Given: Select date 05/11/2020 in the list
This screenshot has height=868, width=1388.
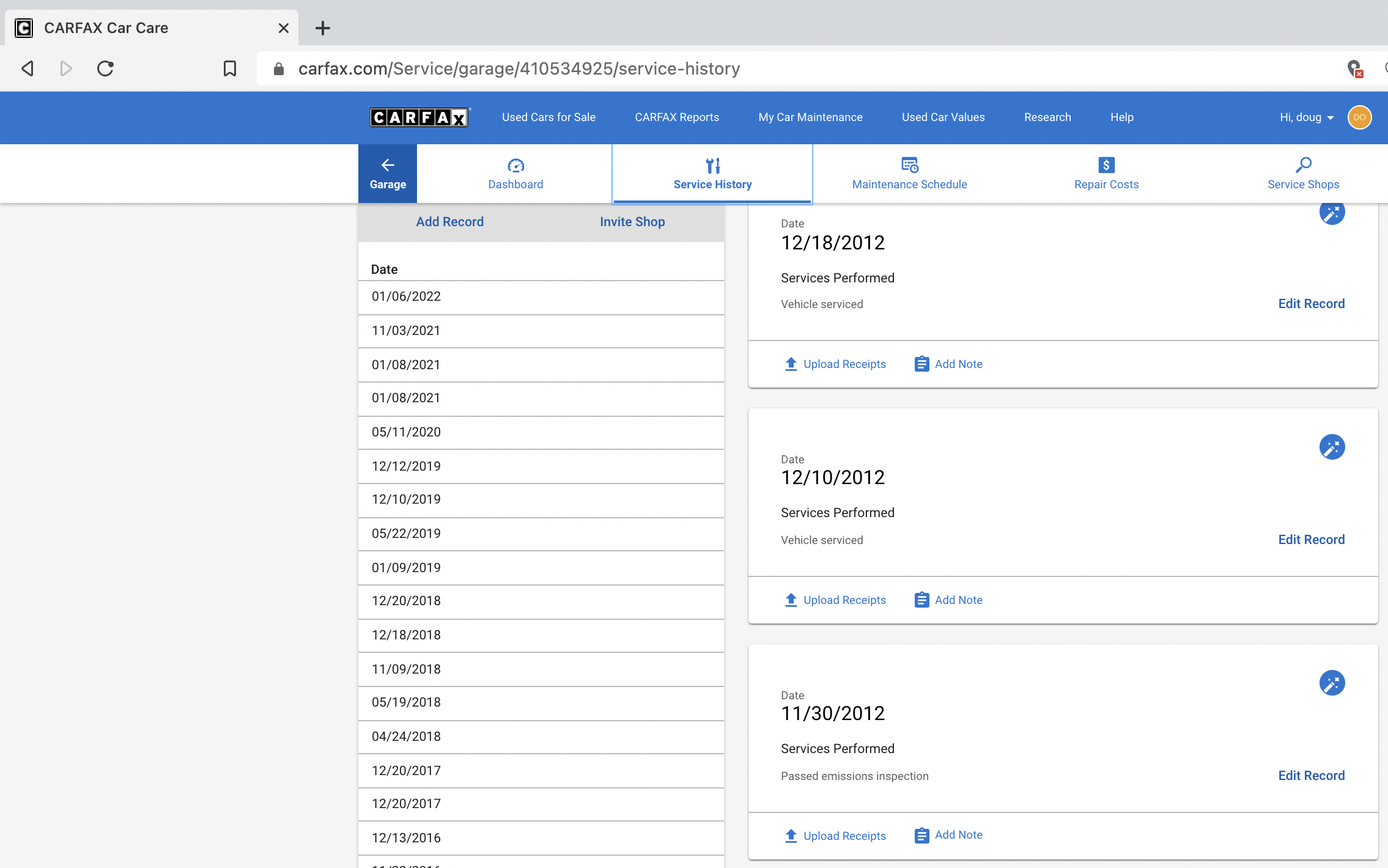Looking at the screenshot, I should pos(541,433).
